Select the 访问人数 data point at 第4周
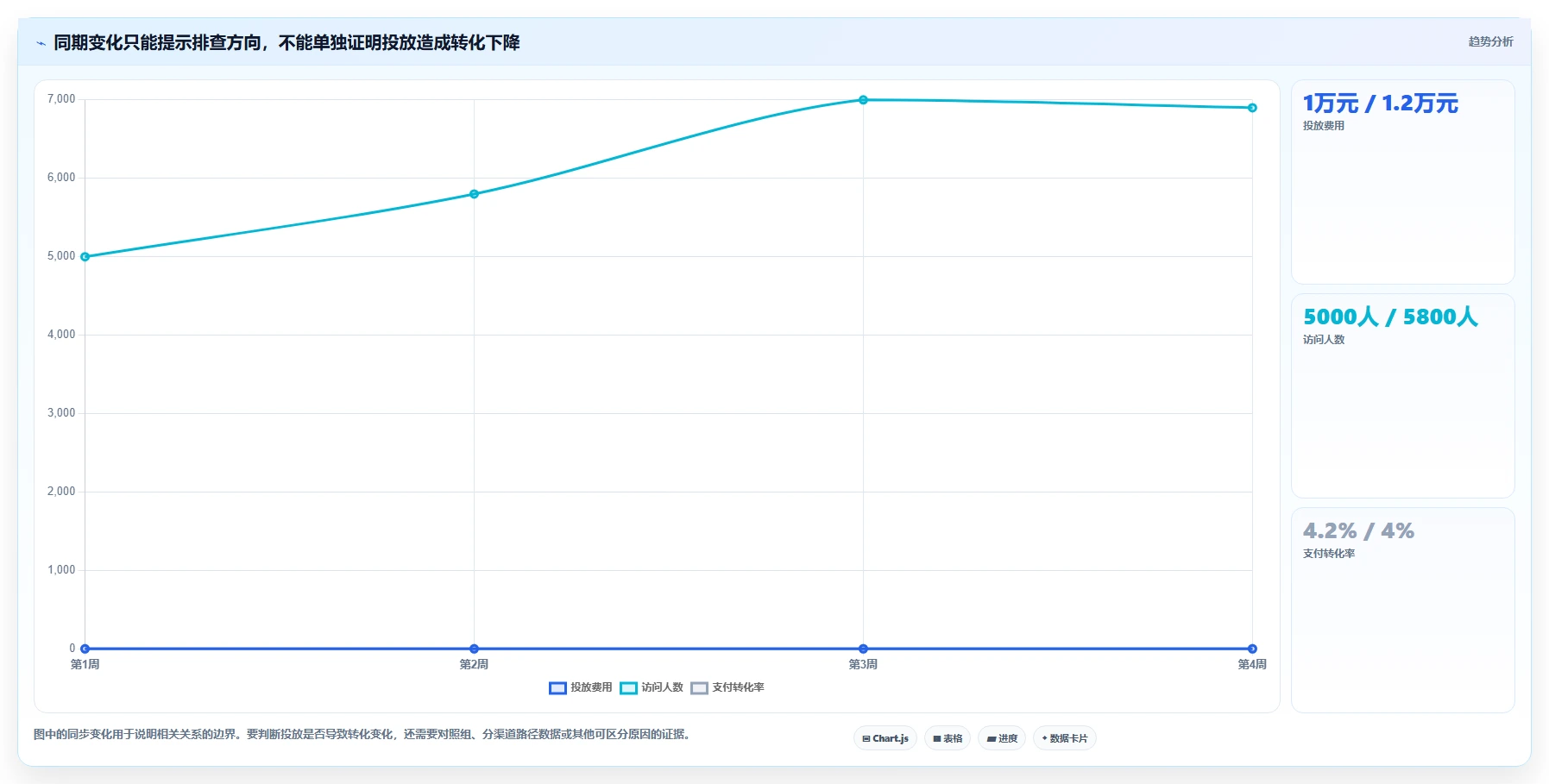 tap(1252, 108)
